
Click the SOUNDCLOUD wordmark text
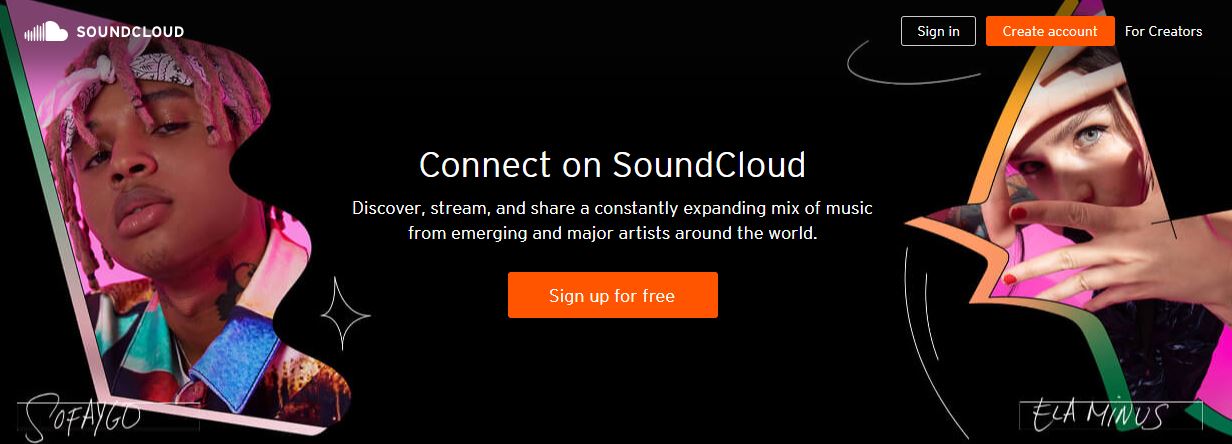[x=130, y=32]
